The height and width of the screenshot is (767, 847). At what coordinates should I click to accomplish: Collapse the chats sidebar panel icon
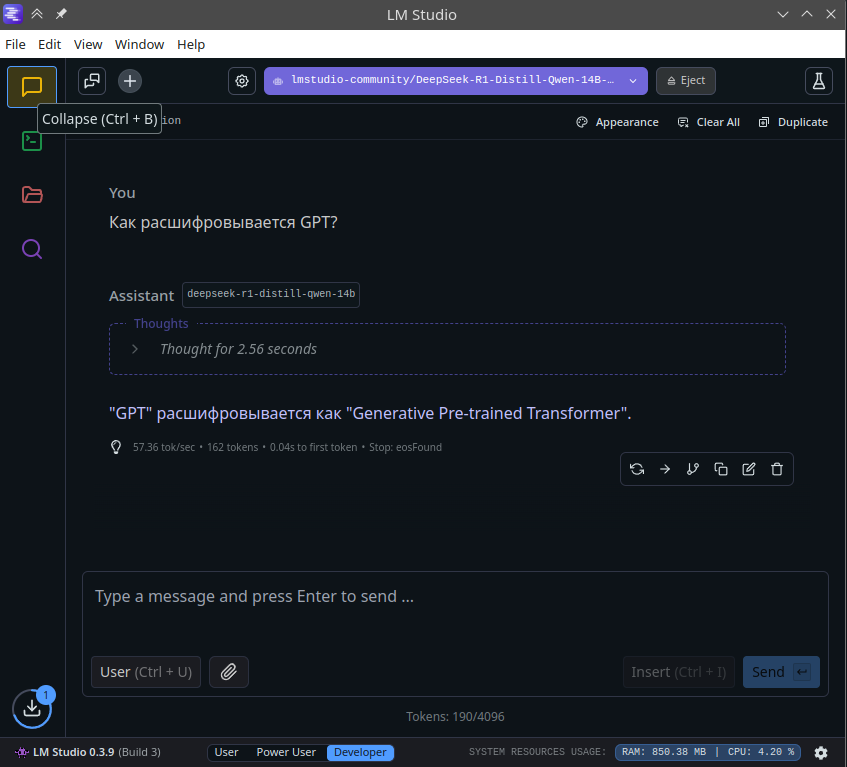(92, 81)
